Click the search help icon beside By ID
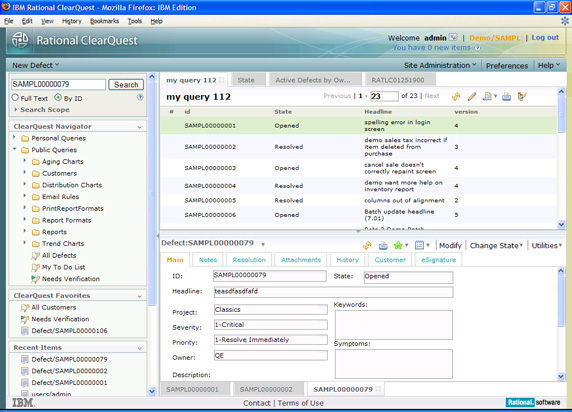The height and width of the screenshot is (412, 572). click(140, 97)
